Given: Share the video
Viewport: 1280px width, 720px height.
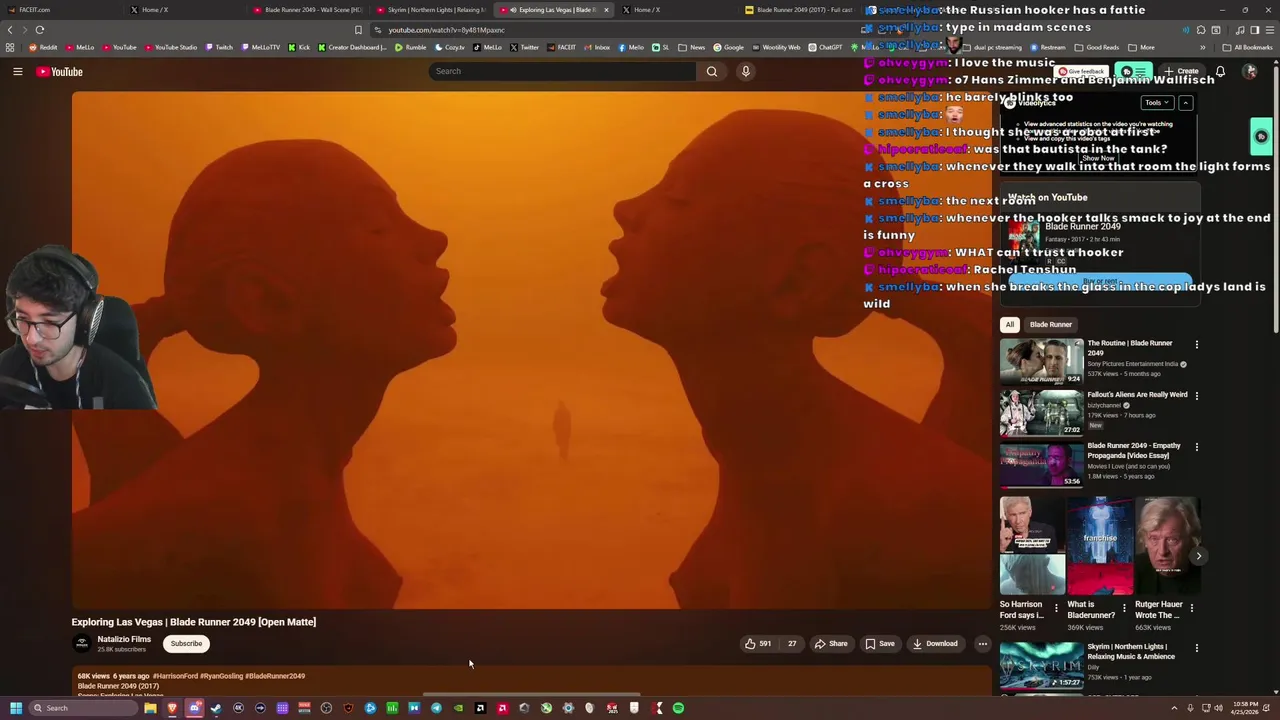Looking at the screenshot, I should click(x=830, y=643).
